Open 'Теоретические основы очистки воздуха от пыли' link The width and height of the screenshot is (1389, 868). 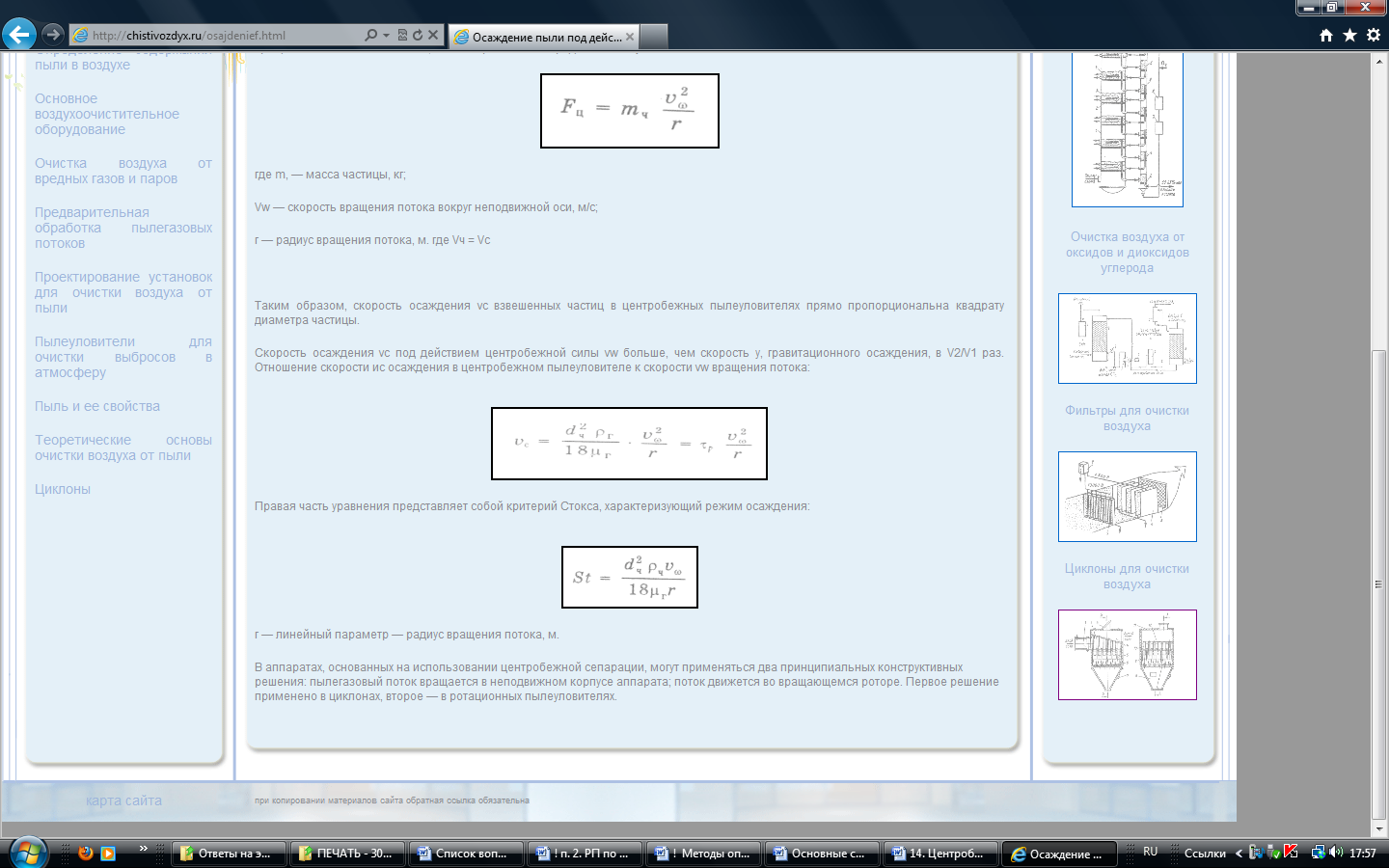tap(123, 448)
